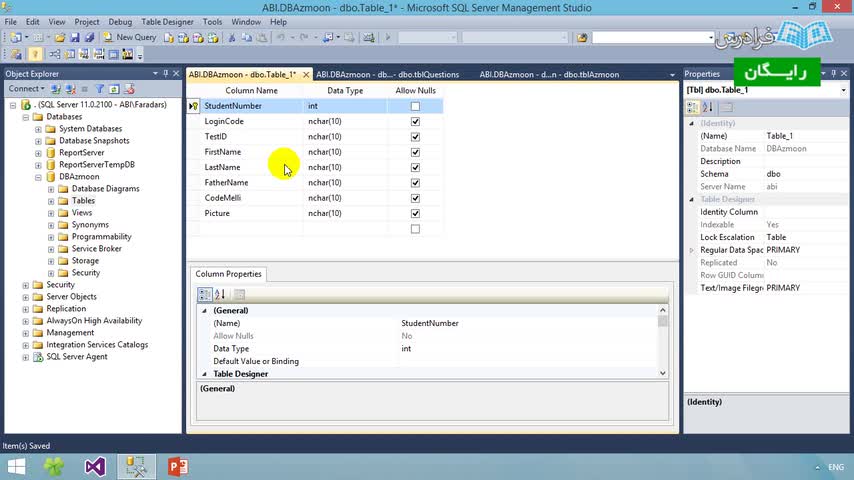Viewport: 854px width, 480px height.
Task: Click the Object Explorer filter funnel icon
Action: click(x=100, y=89)
